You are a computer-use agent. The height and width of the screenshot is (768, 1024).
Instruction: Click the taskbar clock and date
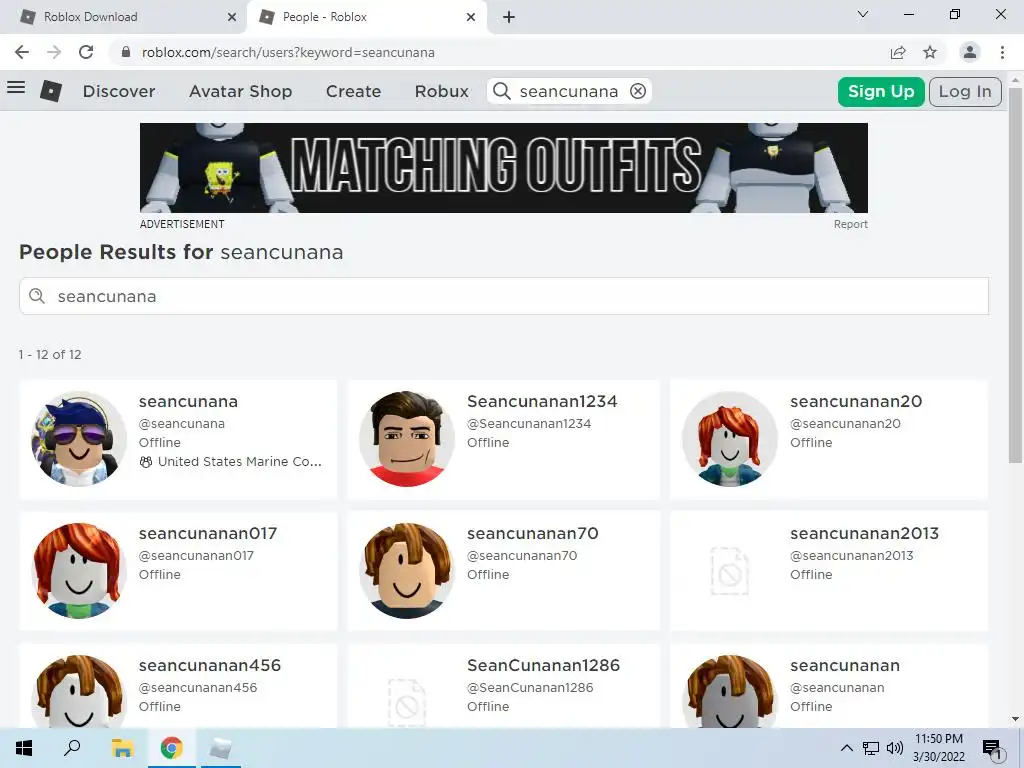tap(938, 748)
